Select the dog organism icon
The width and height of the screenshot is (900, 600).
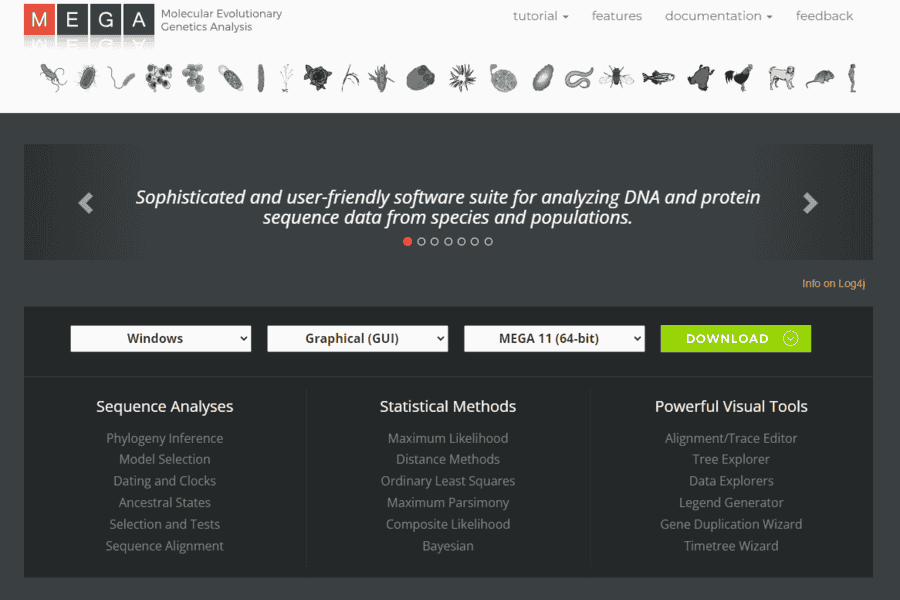pos(781,77)
